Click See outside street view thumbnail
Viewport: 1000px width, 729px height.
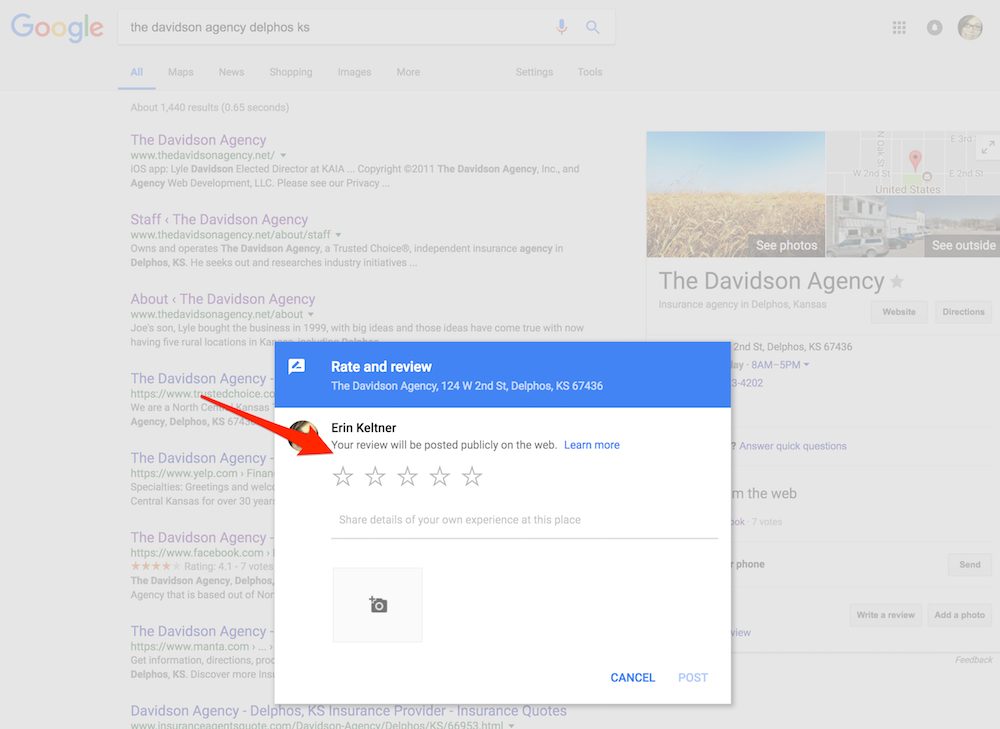click(913, 226)
